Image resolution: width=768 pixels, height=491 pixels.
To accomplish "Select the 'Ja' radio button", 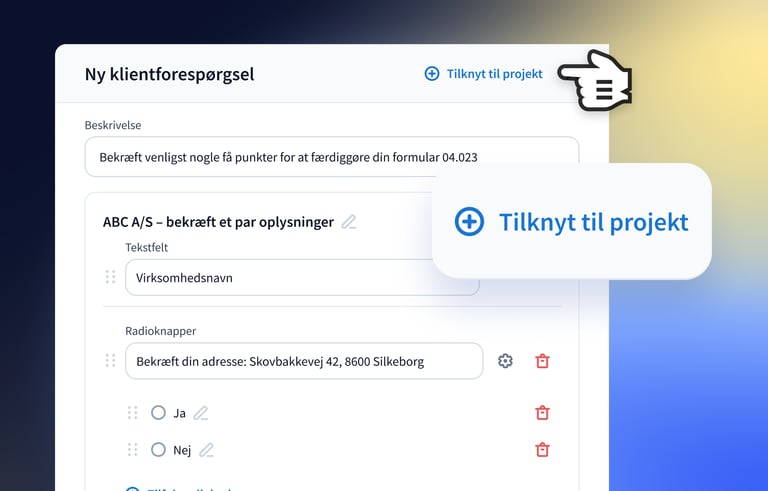I will 158,412.
